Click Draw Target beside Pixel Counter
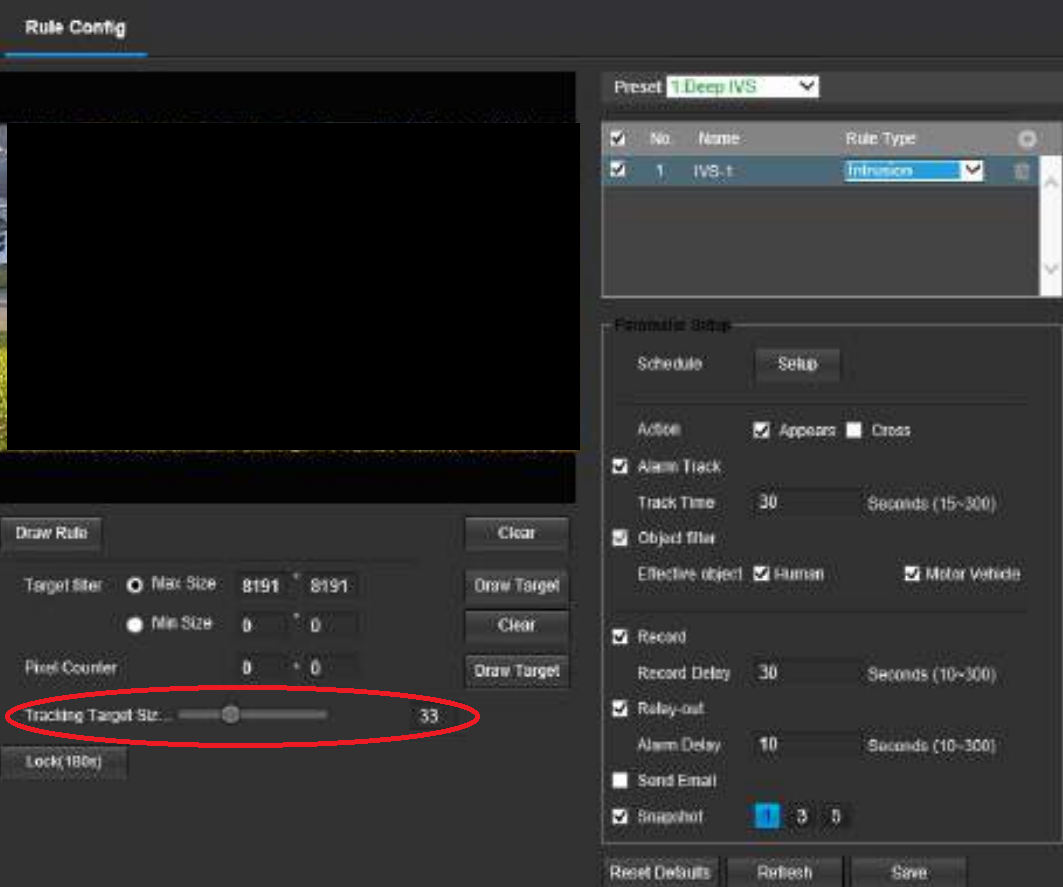The width and height of the screenshot is (1063, 887). point(517,671)
